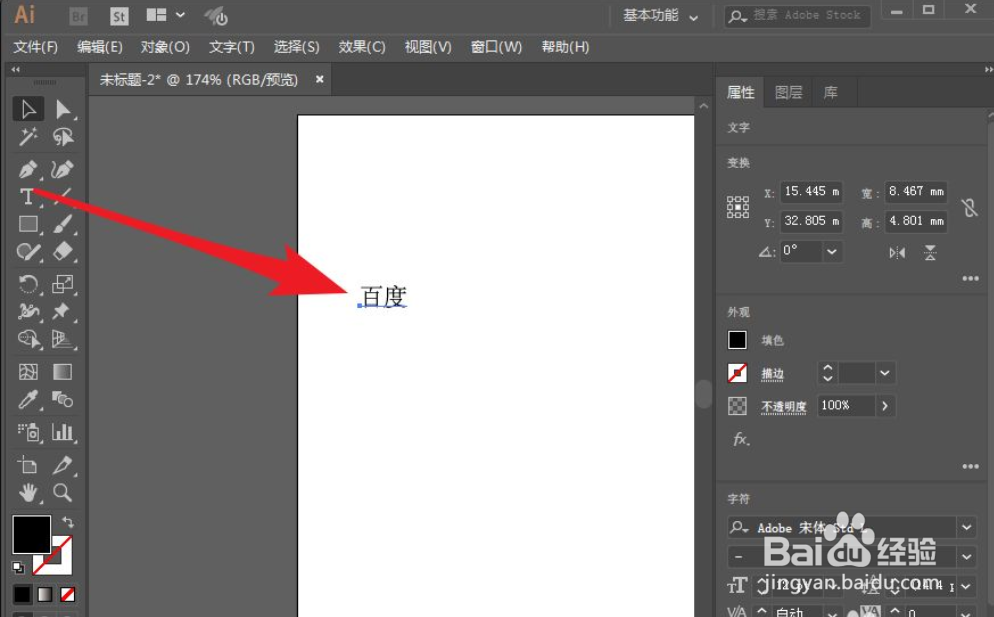Image resolution: width=994 pixels, height=617 pixels.
Task: Open the 效果(C) menu
Action: [362, 47]
